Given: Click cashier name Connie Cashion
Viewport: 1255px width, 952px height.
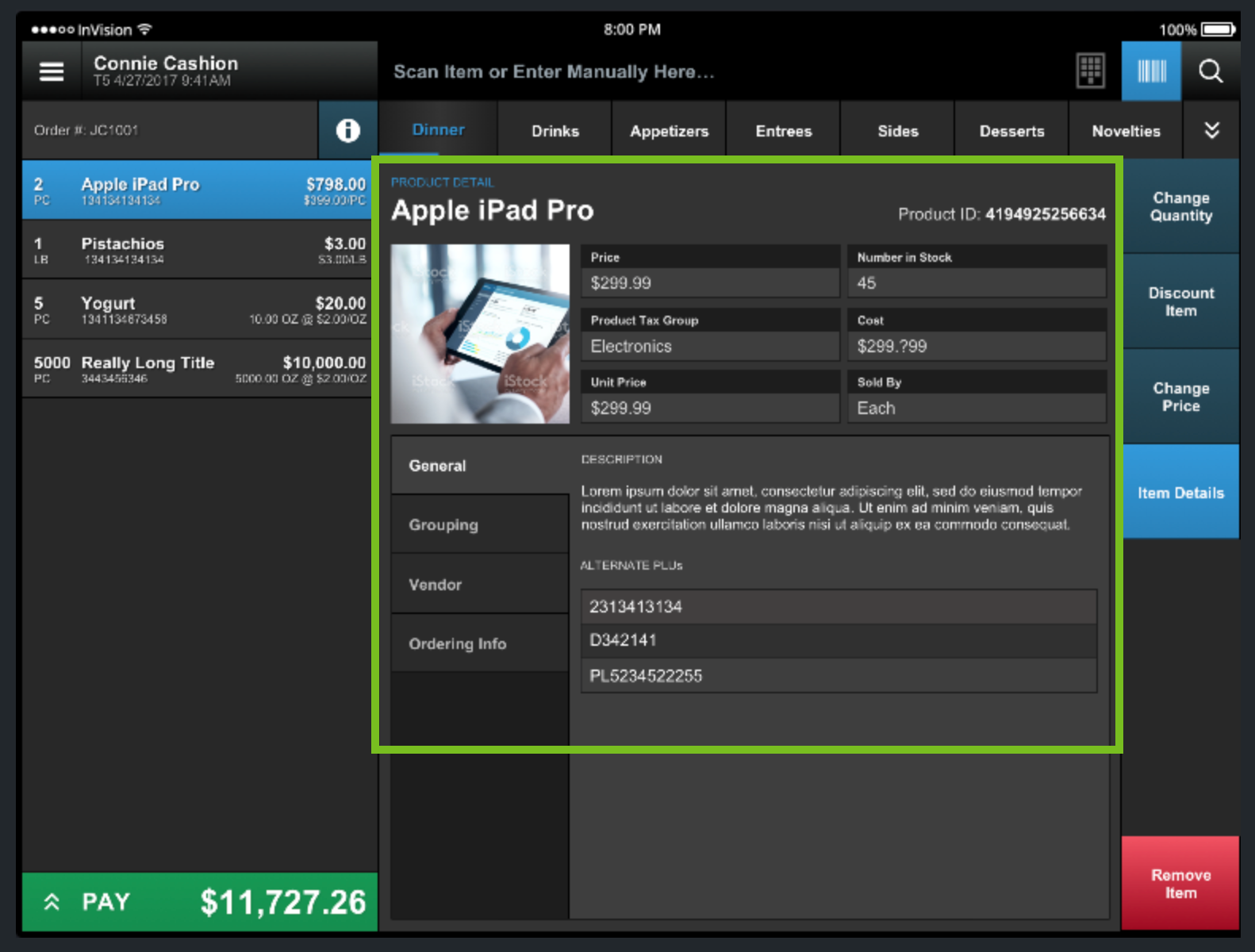Looking at the screenshot, I should click(166, 63).
